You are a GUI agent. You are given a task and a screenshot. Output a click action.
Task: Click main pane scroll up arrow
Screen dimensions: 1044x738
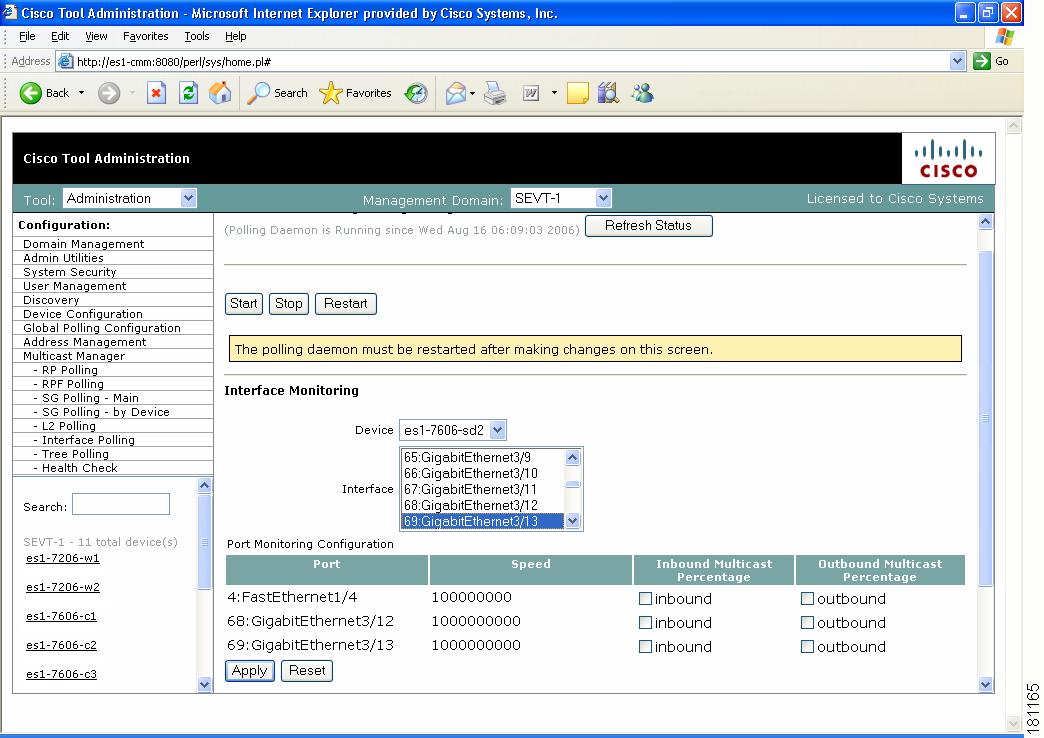coord(985,222)
